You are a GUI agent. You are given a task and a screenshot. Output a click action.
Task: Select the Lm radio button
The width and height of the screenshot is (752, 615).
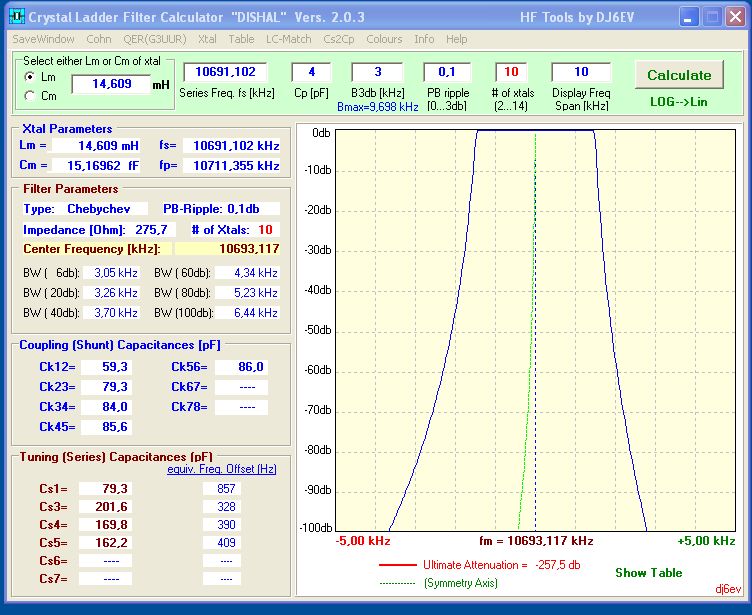click(30, 77)
